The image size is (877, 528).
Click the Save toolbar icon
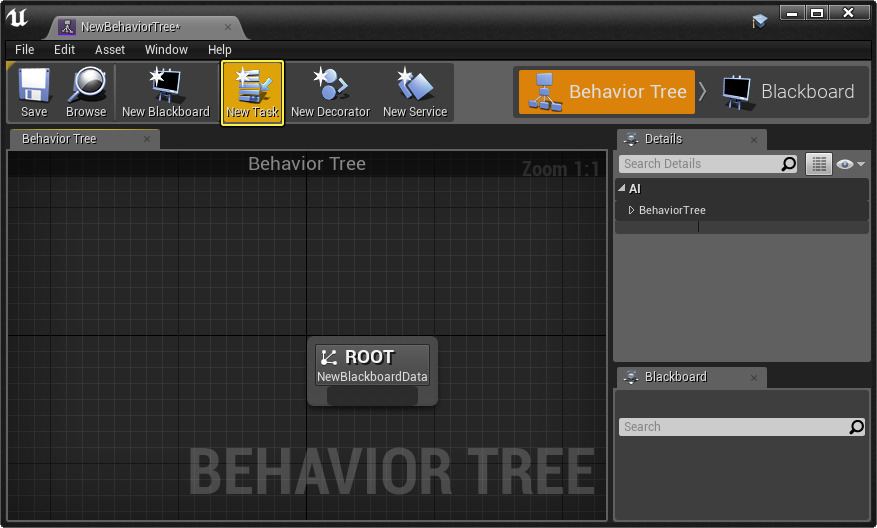point(34,93)
